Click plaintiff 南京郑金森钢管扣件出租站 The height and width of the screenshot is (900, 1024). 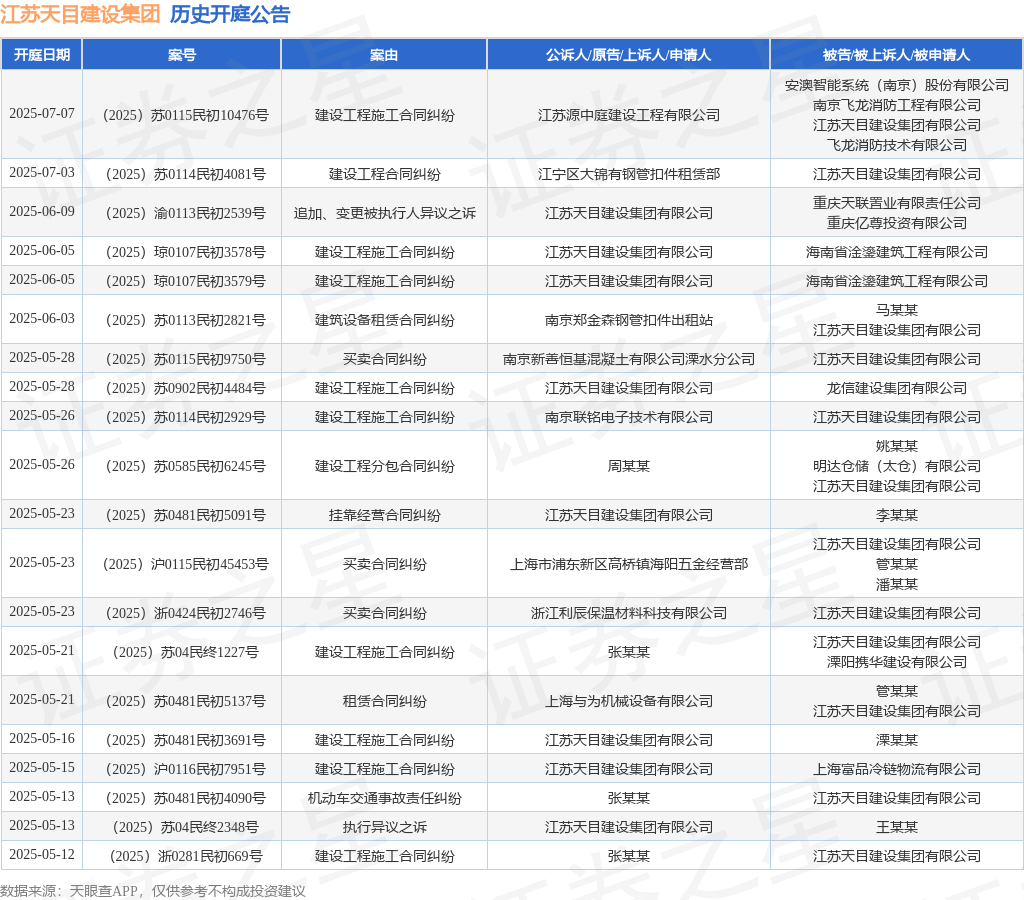point(629,321)
